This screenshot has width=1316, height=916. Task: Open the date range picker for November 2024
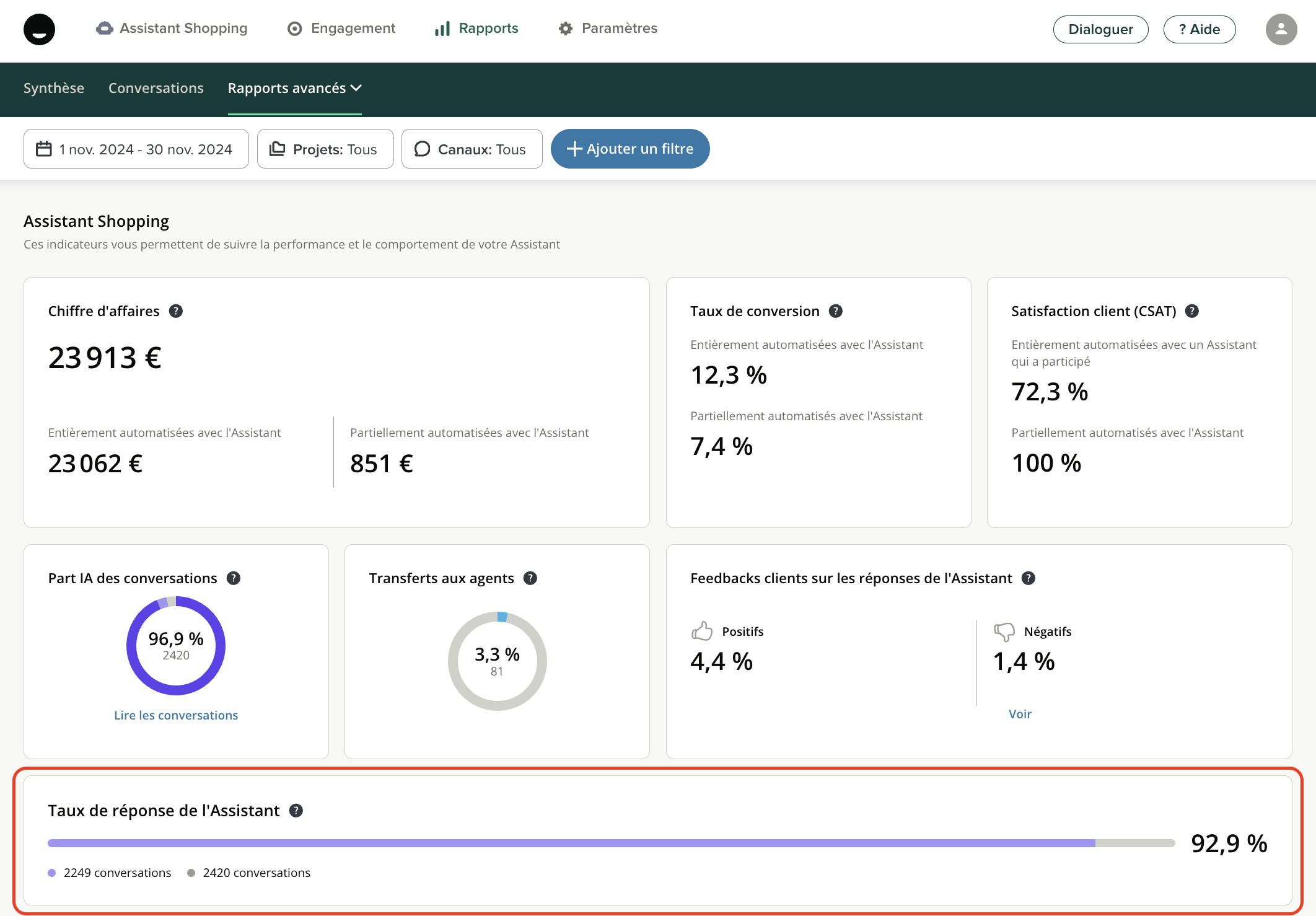[x=136, y=149]
